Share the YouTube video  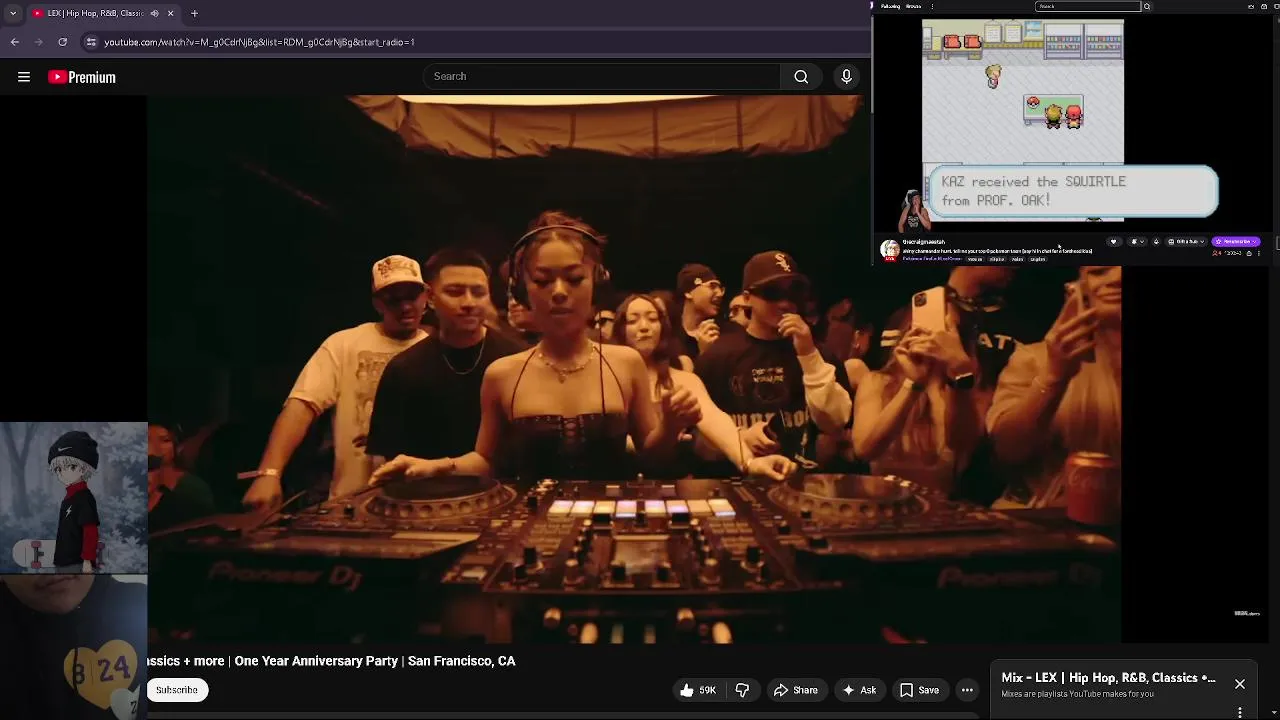pyautogui.click(x=796, y=690)
